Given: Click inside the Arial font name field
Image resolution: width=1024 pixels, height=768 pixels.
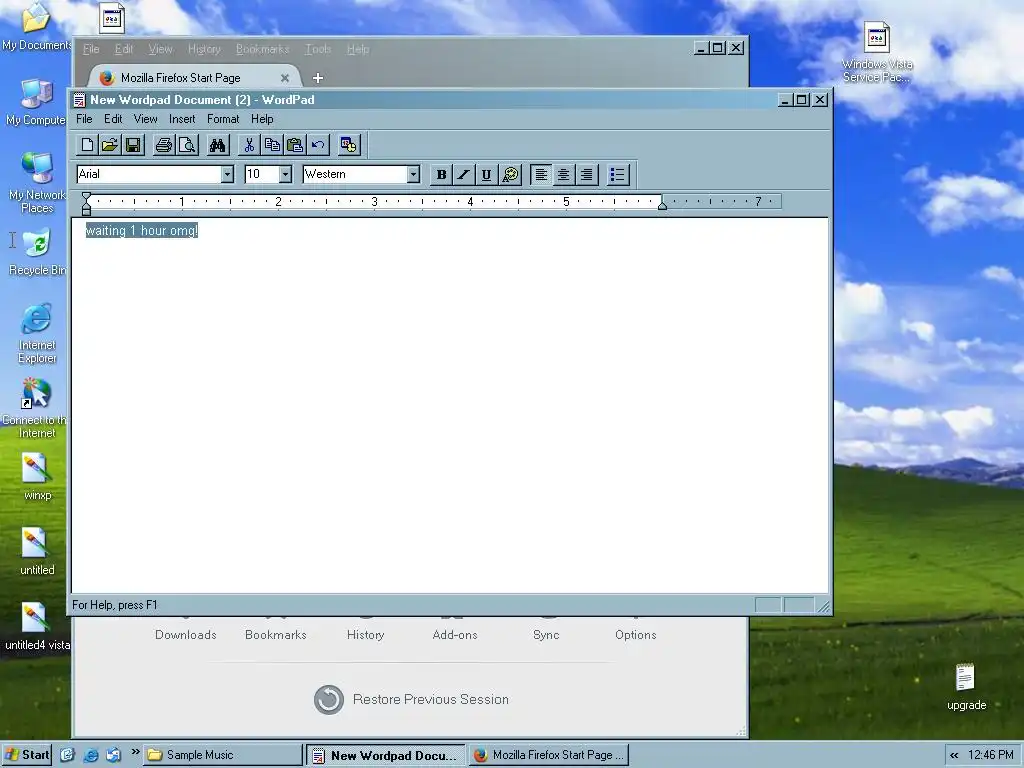Looking at the screenshot, I should click(148, 174).
